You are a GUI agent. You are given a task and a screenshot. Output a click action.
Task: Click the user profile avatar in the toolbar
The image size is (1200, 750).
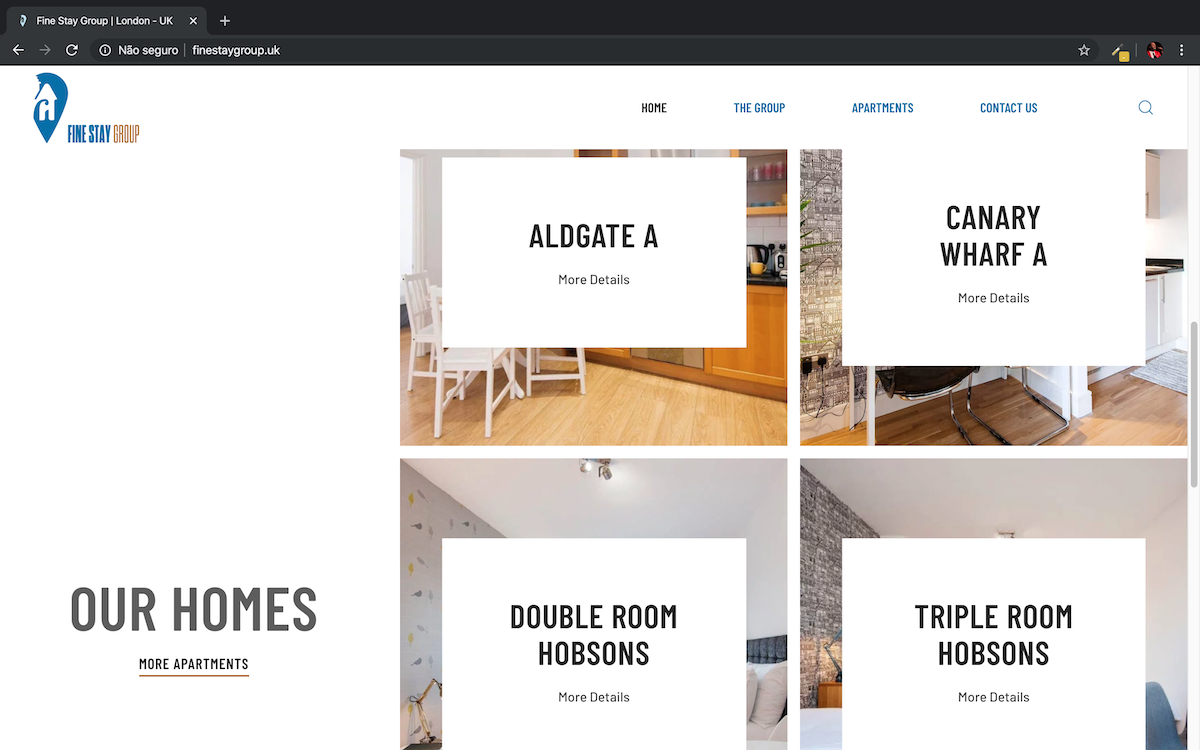pyautogui.click(x=1155, y=50)
